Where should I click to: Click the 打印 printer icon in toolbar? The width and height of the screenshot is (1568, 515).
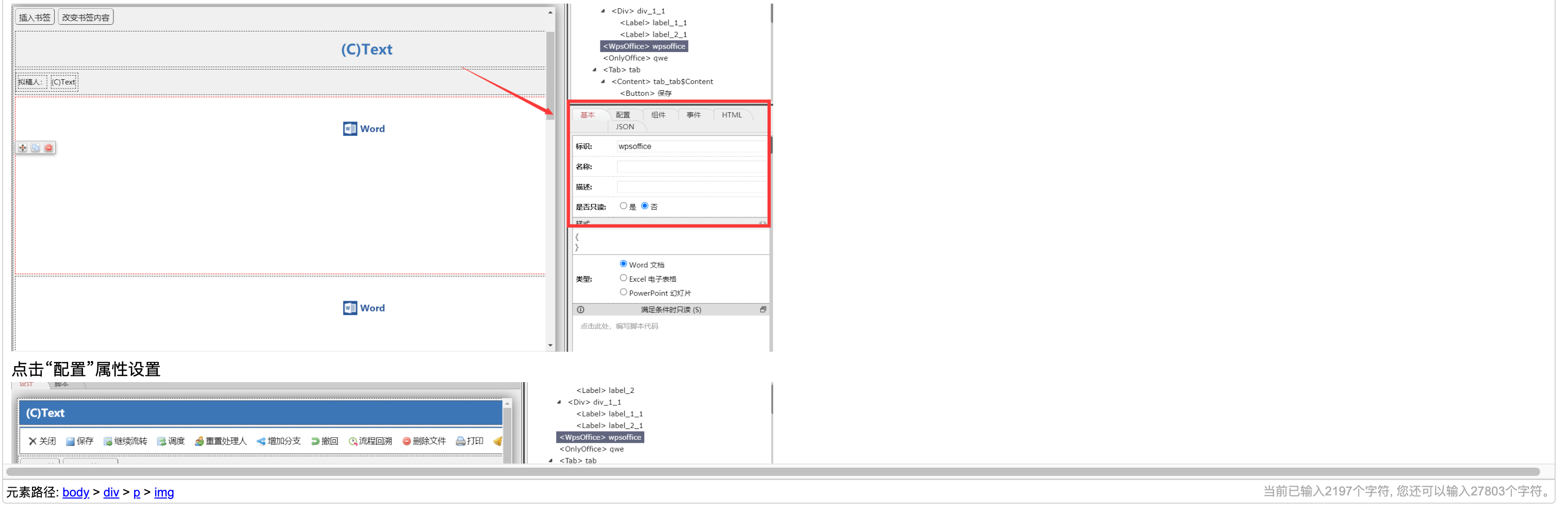pyautogui.click(x=461, y=441)
